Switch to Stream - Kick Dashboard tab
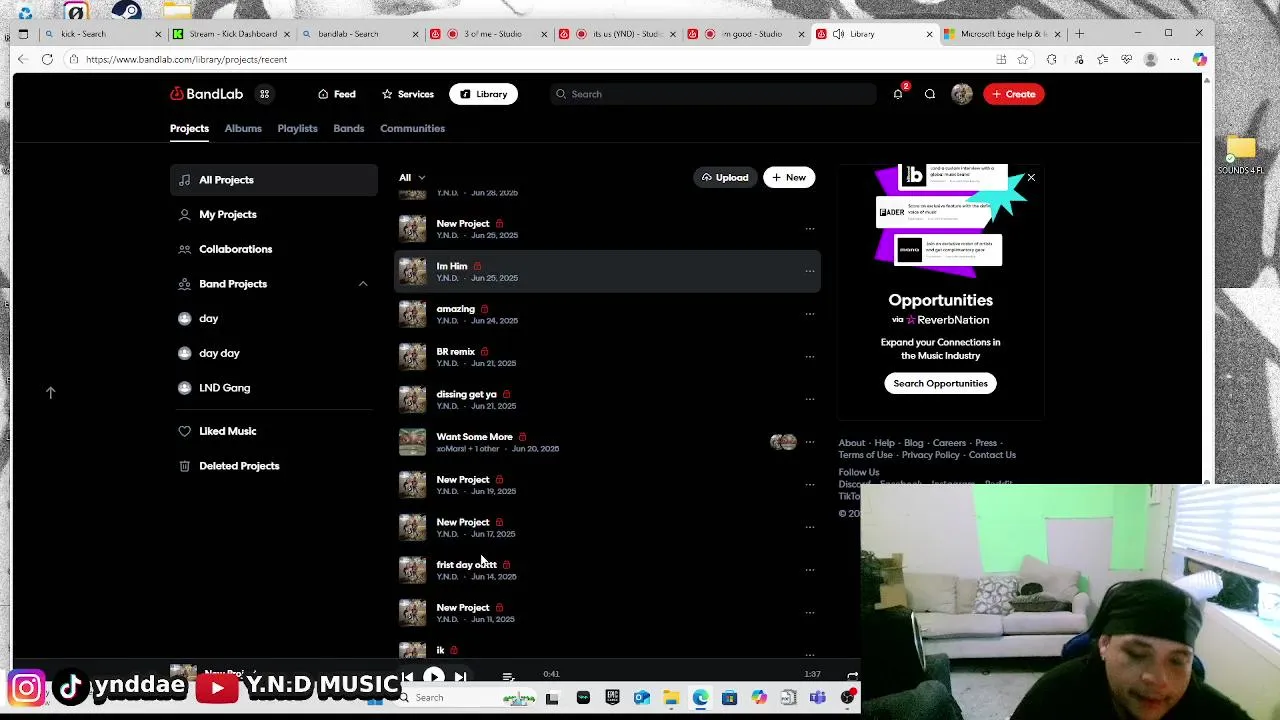The width and height of the screenshot is (1280, 720). 232,34
